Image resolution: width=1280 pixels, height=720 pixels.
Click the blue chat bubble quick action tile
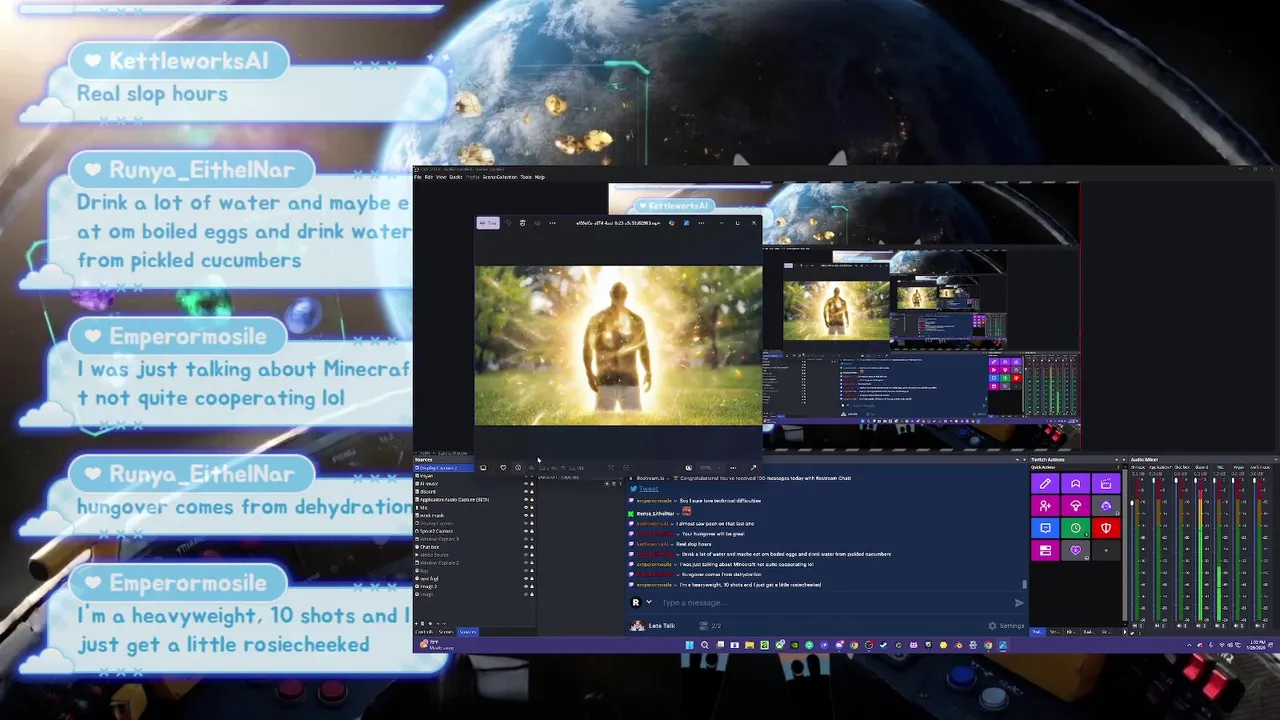click(1045, 528)
